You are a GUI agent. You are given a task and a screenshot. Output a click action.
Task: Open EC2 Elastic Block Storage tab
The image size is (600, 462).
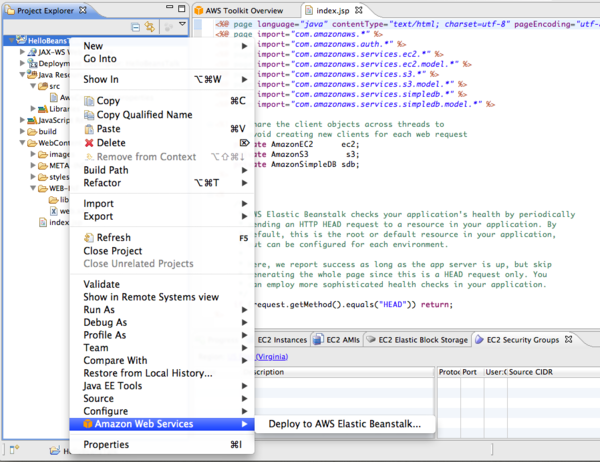tap(417, 340)
